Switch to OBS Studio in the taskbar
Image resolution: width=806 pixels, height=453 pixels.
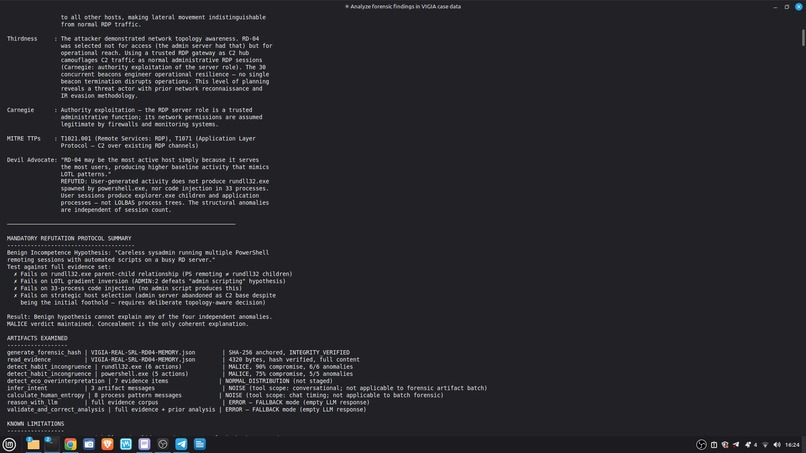point(162,444)
